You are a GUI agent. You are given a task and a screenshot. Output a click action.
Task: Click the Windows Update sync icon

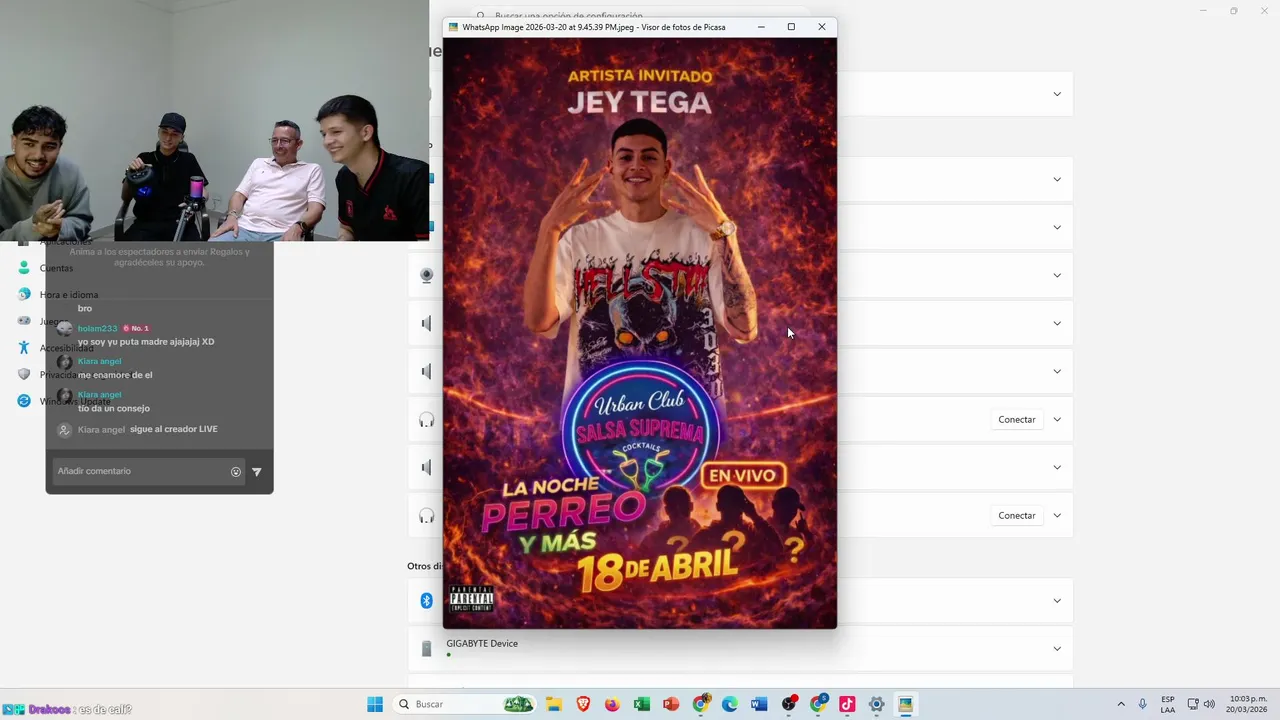tap(24, 401)
